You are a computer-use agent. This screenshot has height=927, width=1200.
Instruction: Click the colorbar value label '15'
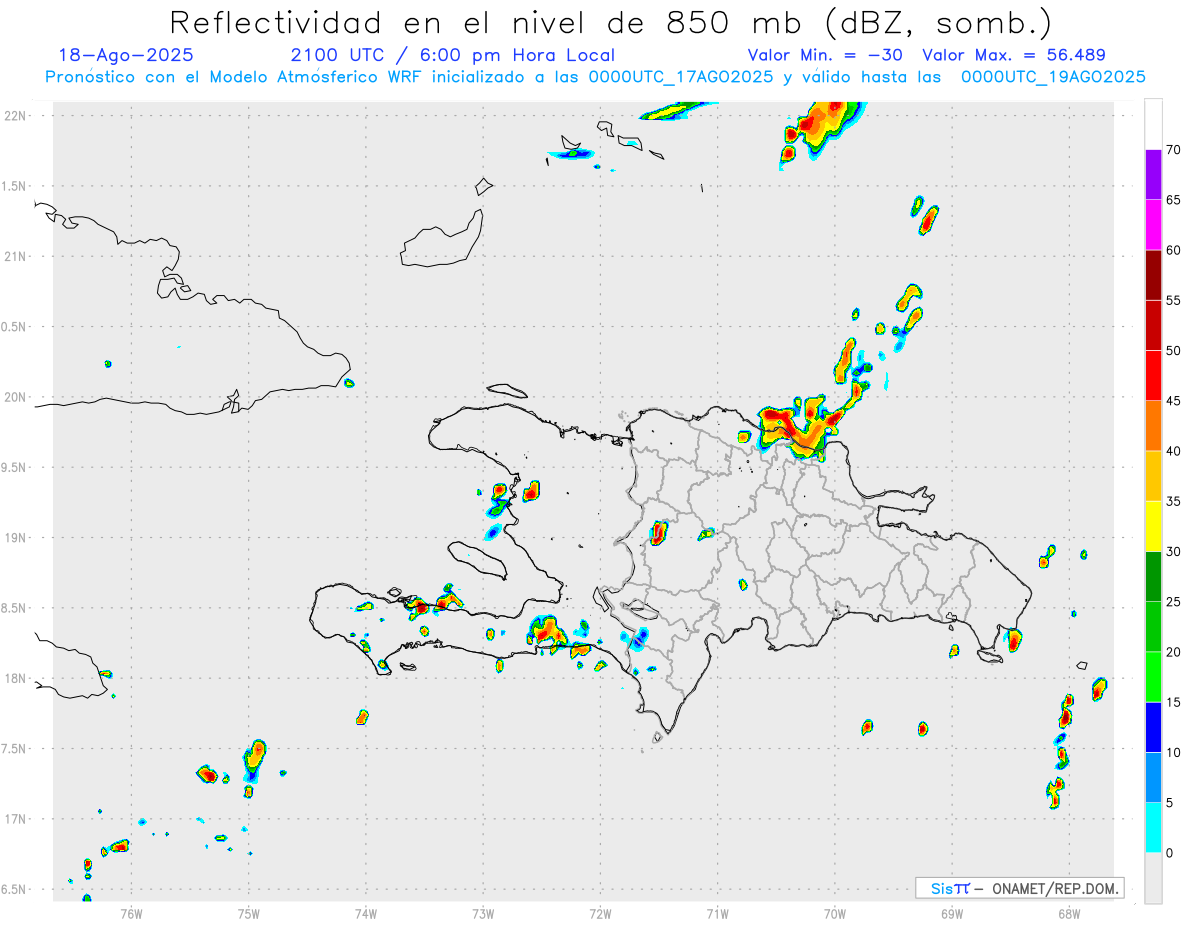[x=1174, y=702]
